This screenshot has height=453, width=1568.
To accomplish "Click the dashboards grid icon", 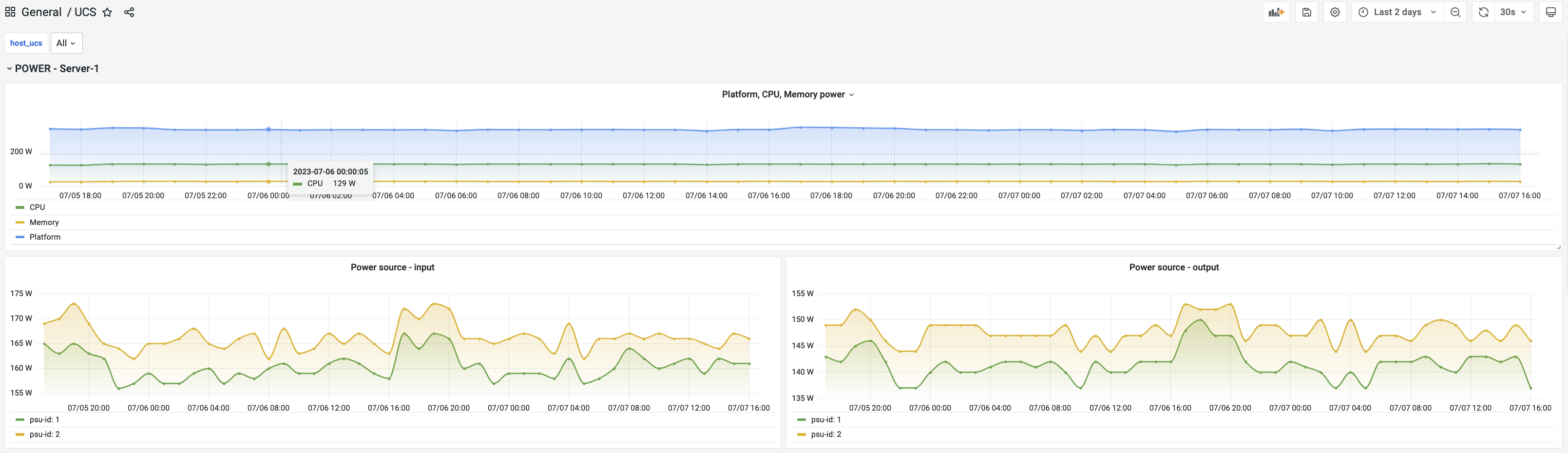I will coord(10,12).
